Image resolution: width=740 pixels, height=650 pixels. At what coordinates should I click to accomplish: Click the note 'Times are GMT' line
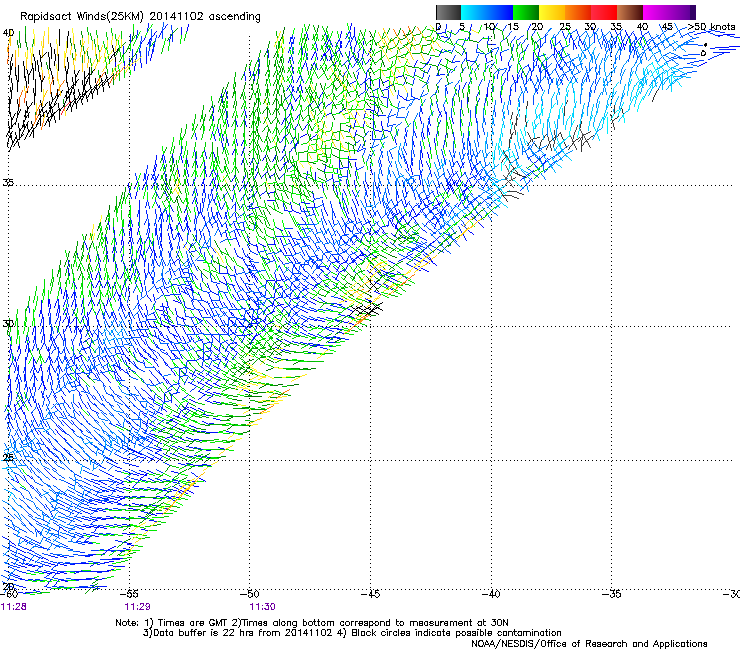click(x=312, y=623)
